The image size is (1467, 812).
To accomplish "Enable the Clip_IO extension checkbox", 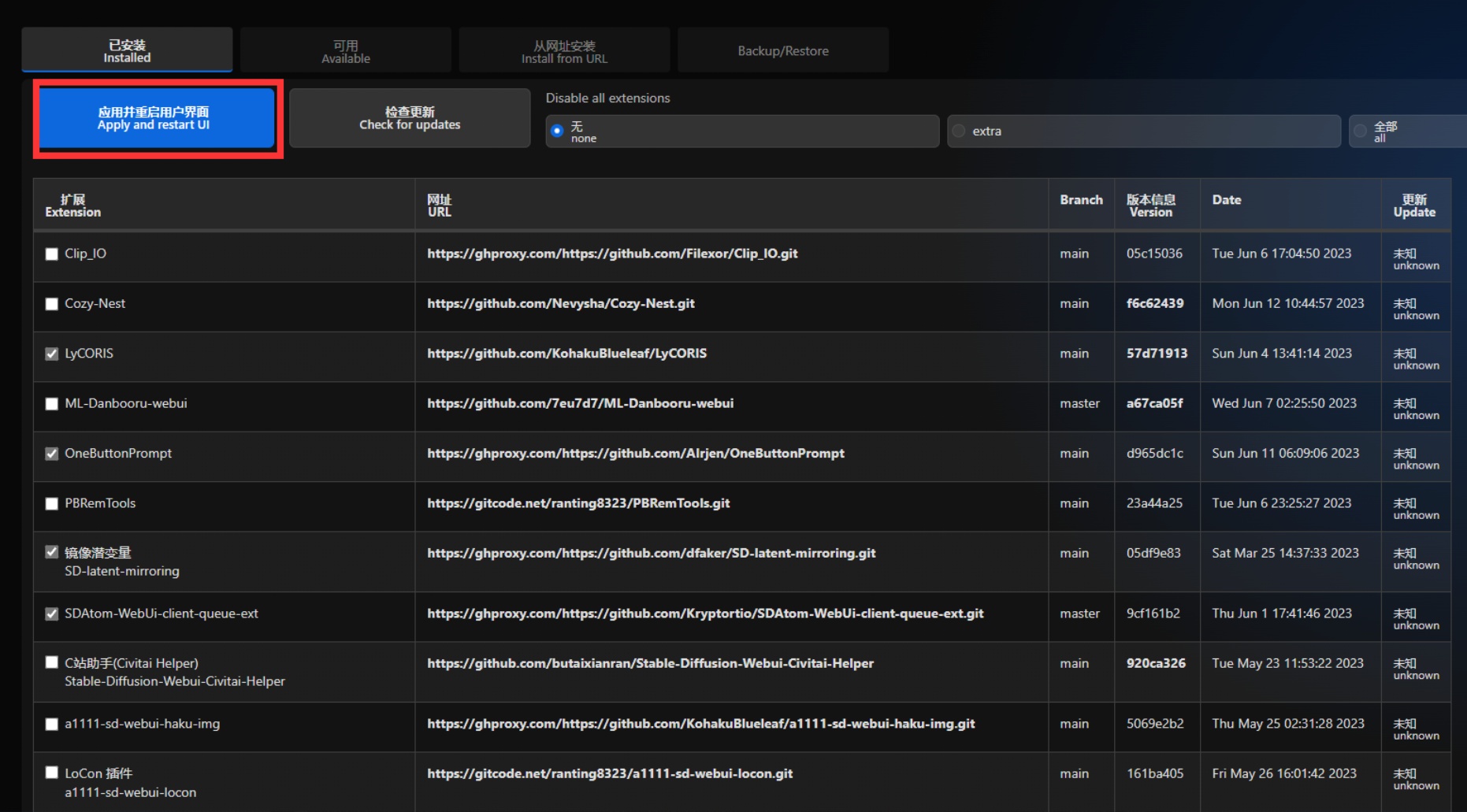I will [52, 254].
